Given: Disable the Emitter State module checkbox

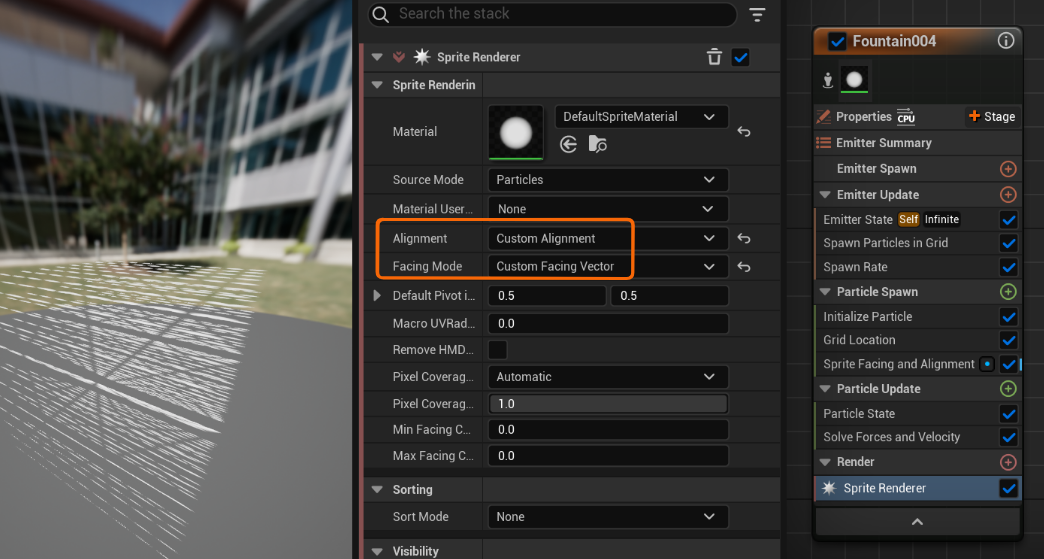Looking at the screenshot, I should (x=1008, y=220).
